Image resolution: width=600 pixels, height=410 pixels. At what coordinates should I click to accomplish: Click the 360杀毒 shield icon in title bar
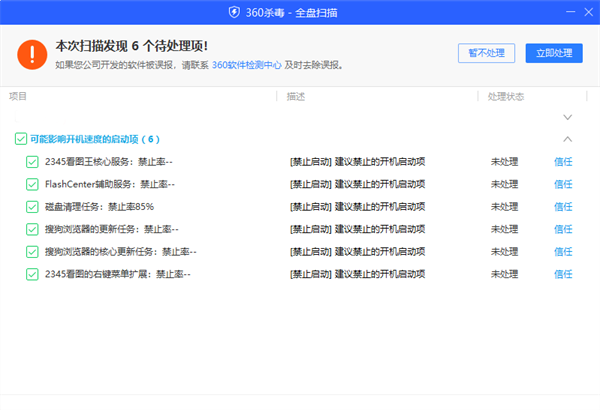(x=234, y=12)
